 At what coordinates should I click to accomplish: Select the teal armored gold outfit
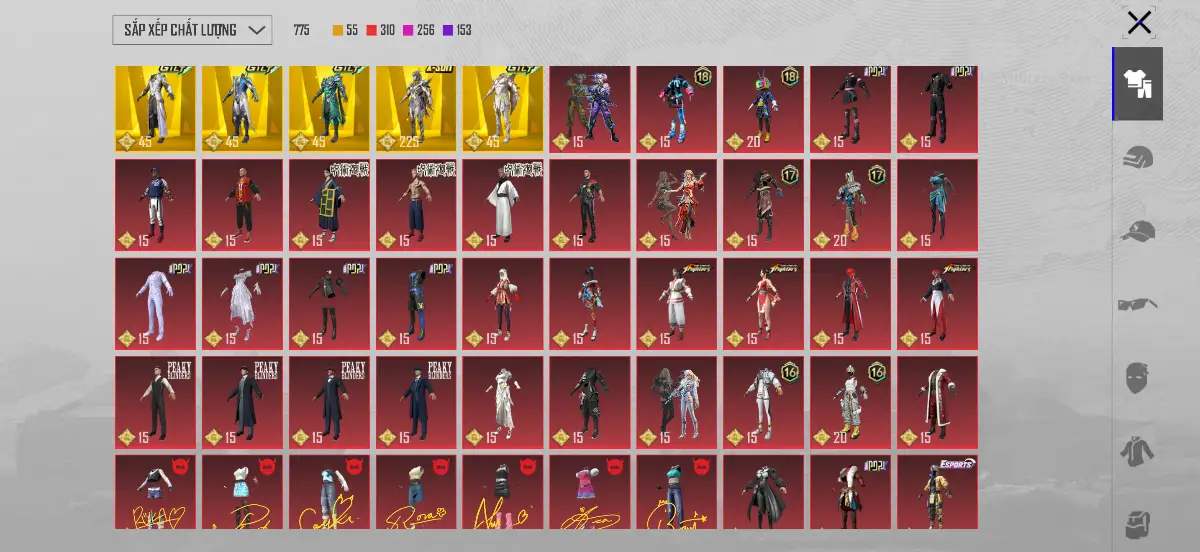tap(329, 109)
